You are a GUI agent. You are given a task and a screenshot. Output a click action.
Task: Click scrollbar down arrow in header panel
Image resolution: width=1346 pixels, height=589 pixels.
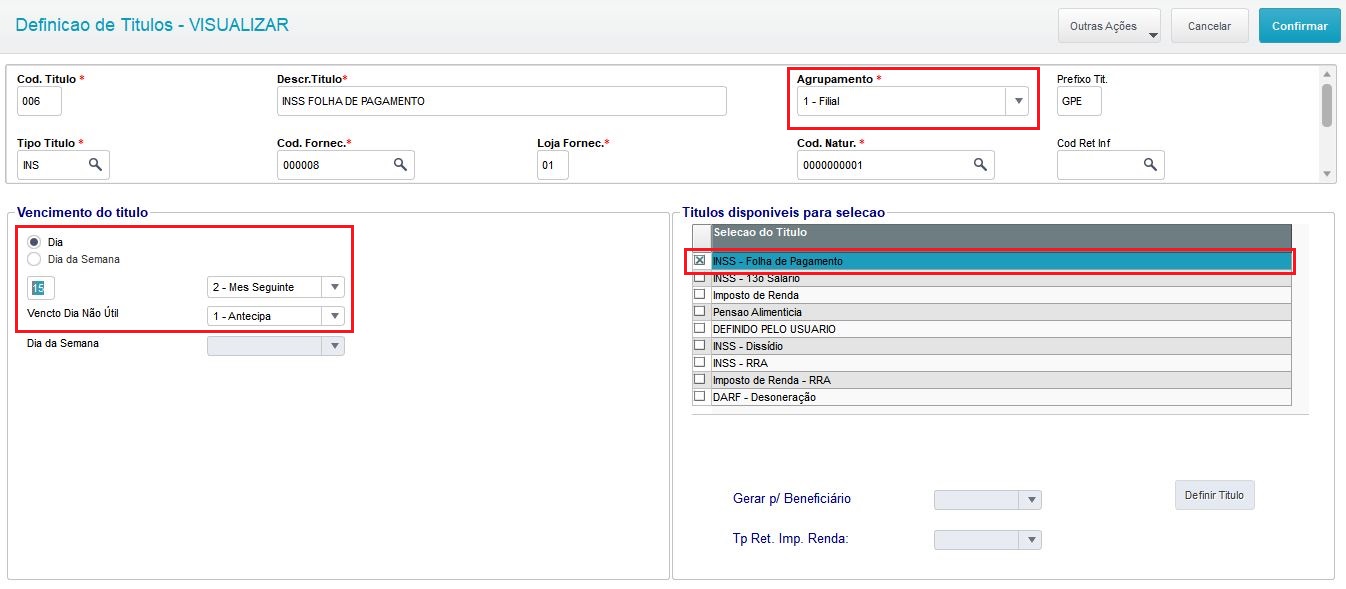(x=1327, y=174)
